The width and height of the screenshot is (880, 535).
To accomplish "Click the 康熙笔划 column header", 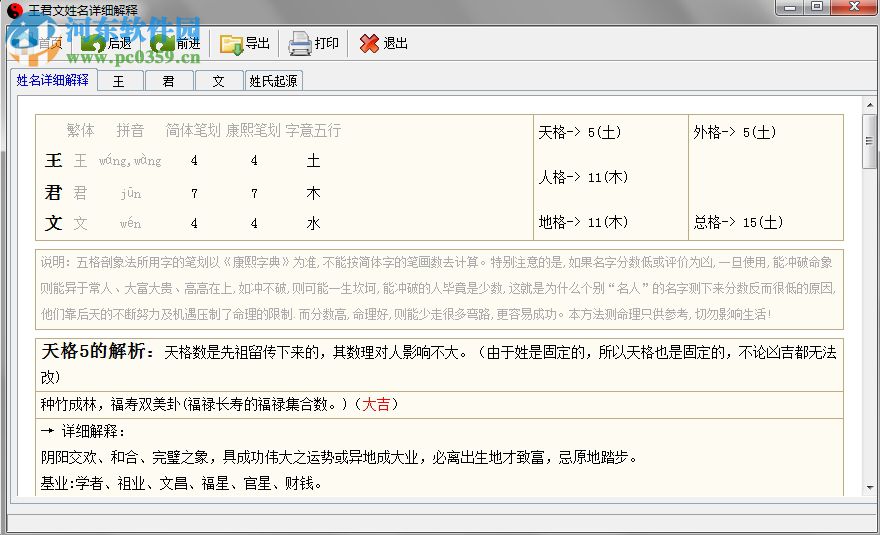I will (x=253, y=130).
